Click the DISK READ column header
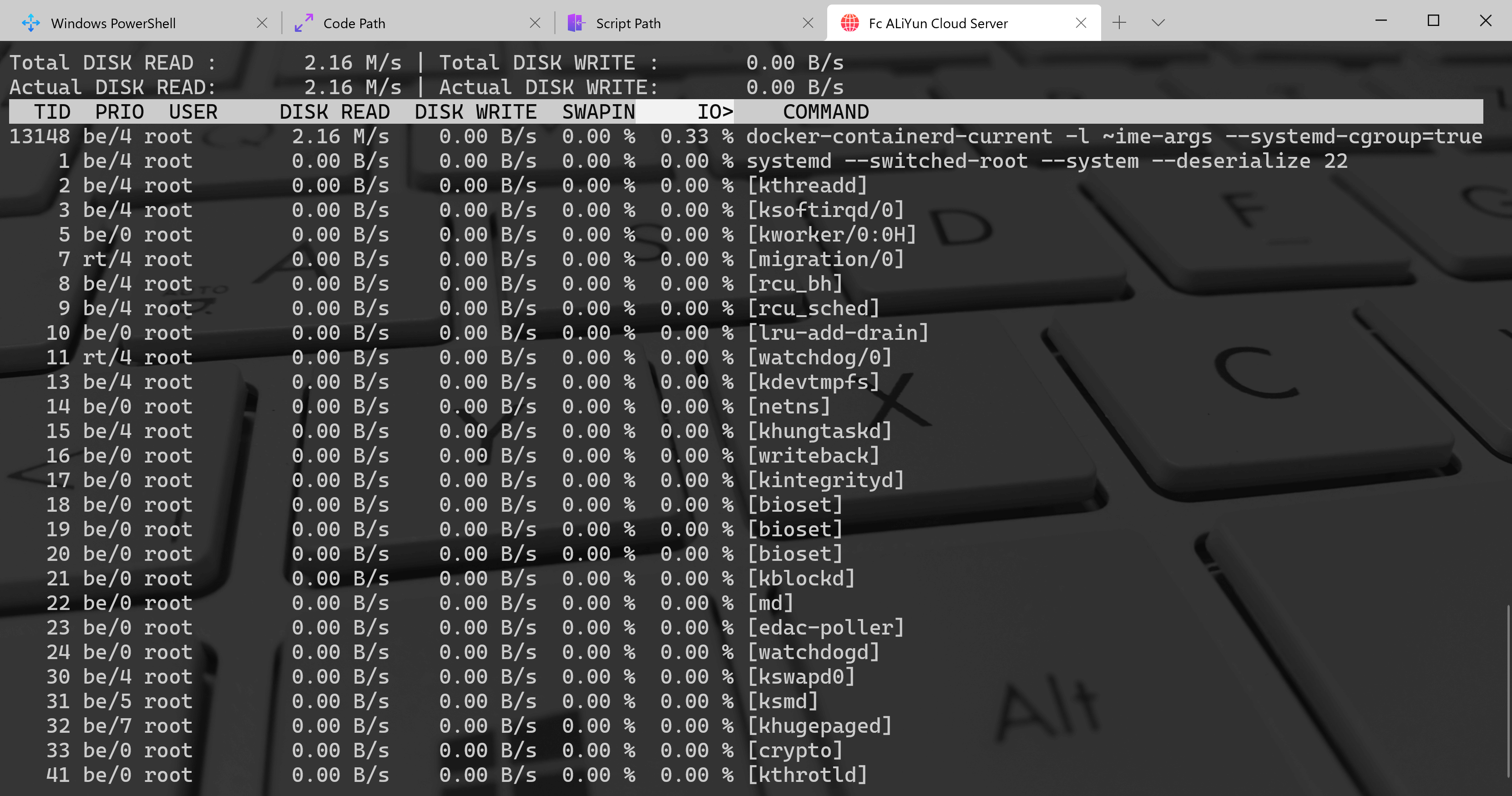Viewport: 1512px width, 796px height. point(334,111)
